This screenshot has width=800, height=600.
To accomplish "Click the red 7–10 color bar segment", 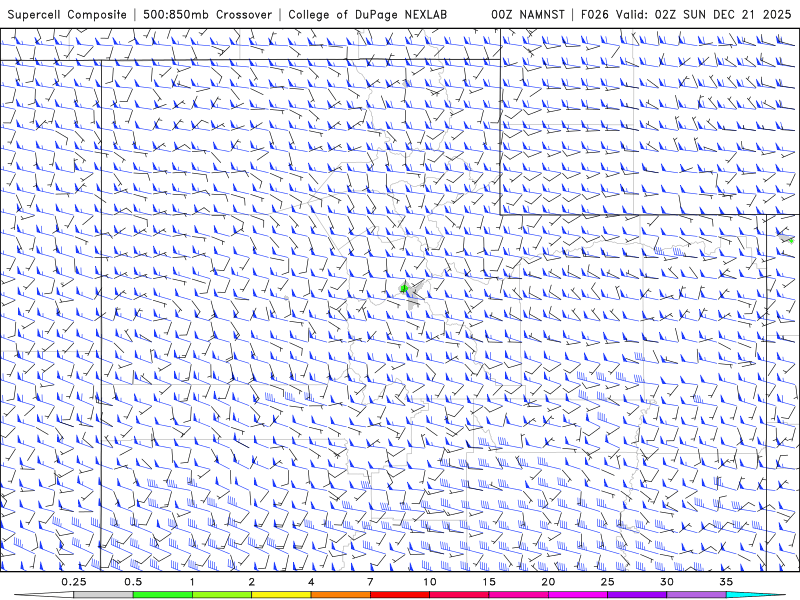I will (399, 595).
